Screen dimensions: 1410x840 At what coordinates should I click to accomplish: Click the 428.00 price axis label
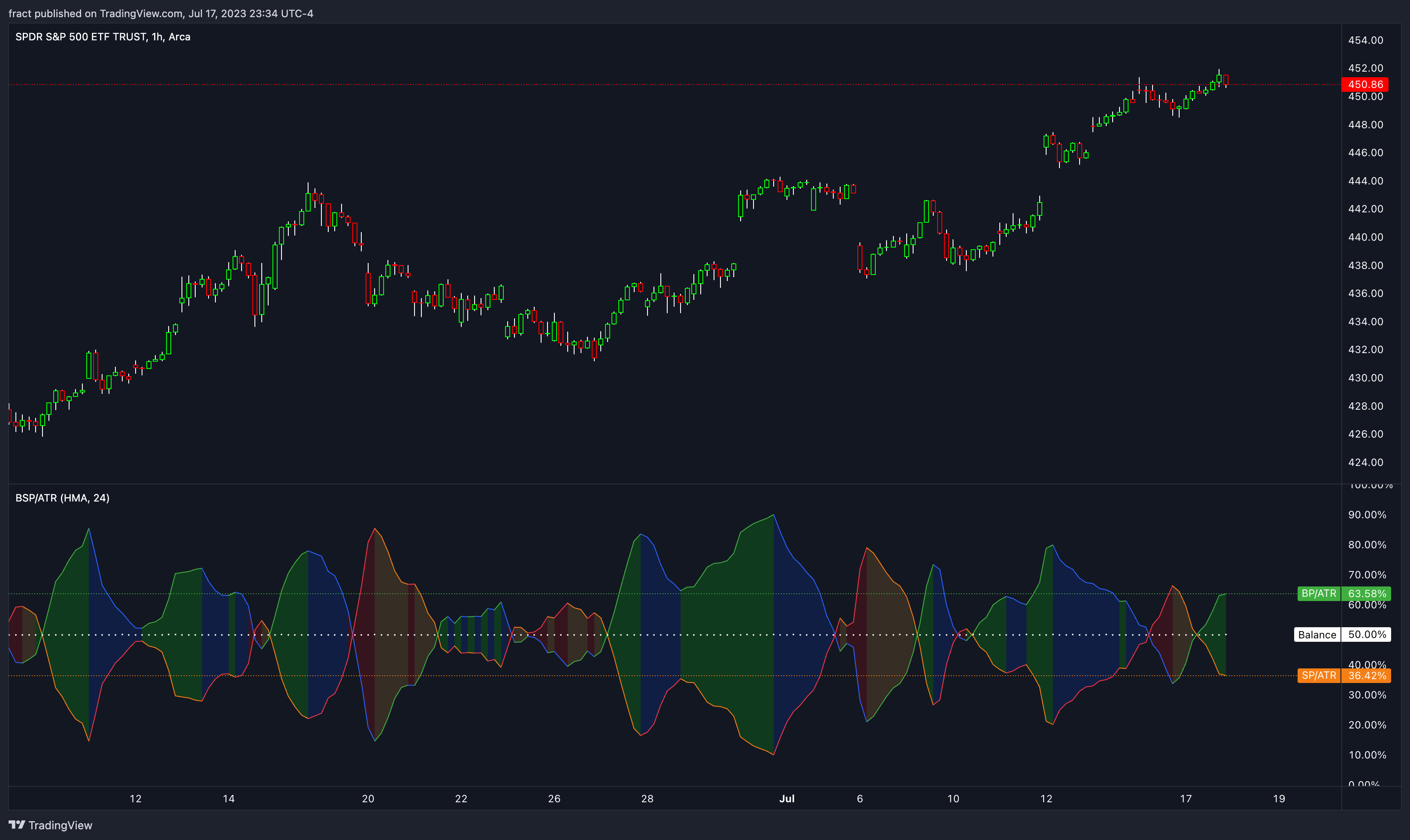pos(1365,406)
